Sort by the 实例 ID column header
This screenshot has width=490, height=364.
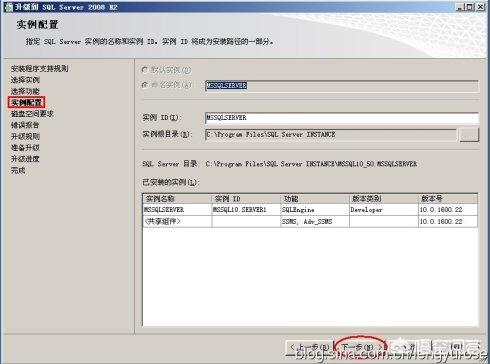tap(246, 199)
